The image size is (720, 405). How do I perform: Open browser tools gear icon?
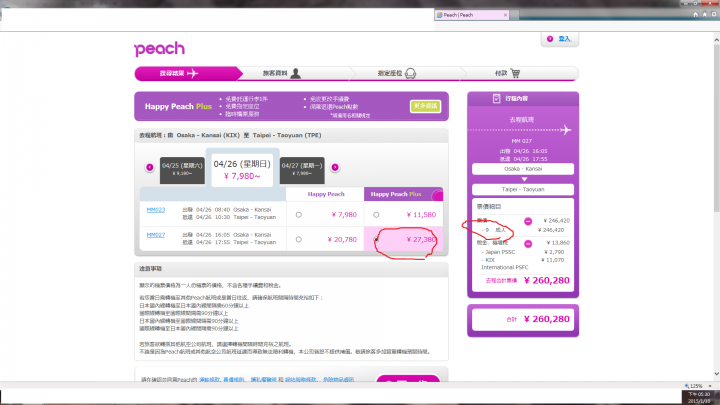point(714,14)
